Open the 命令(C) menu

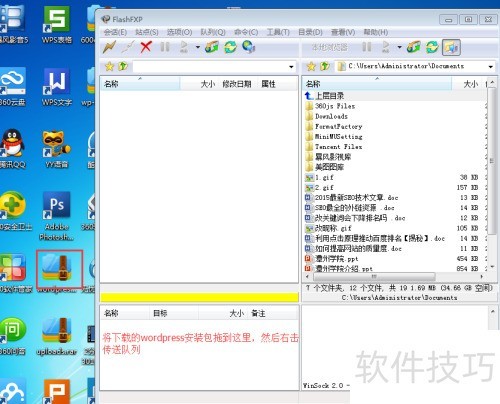[246, 32]
